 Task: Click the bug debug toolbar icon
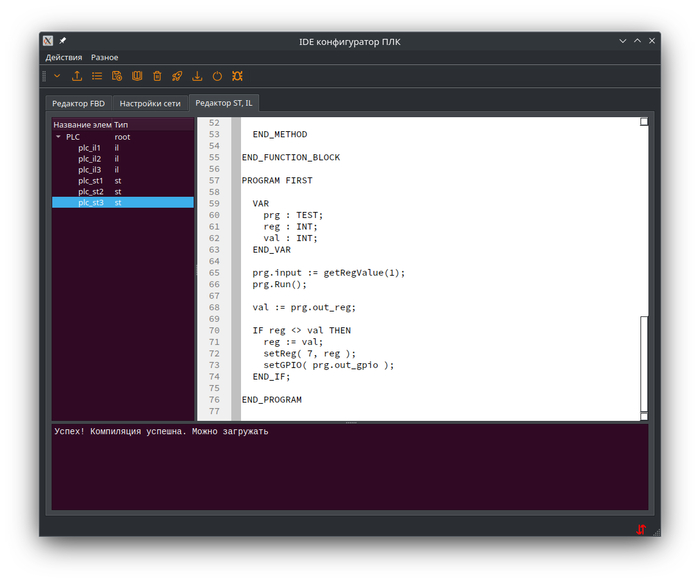237,76
